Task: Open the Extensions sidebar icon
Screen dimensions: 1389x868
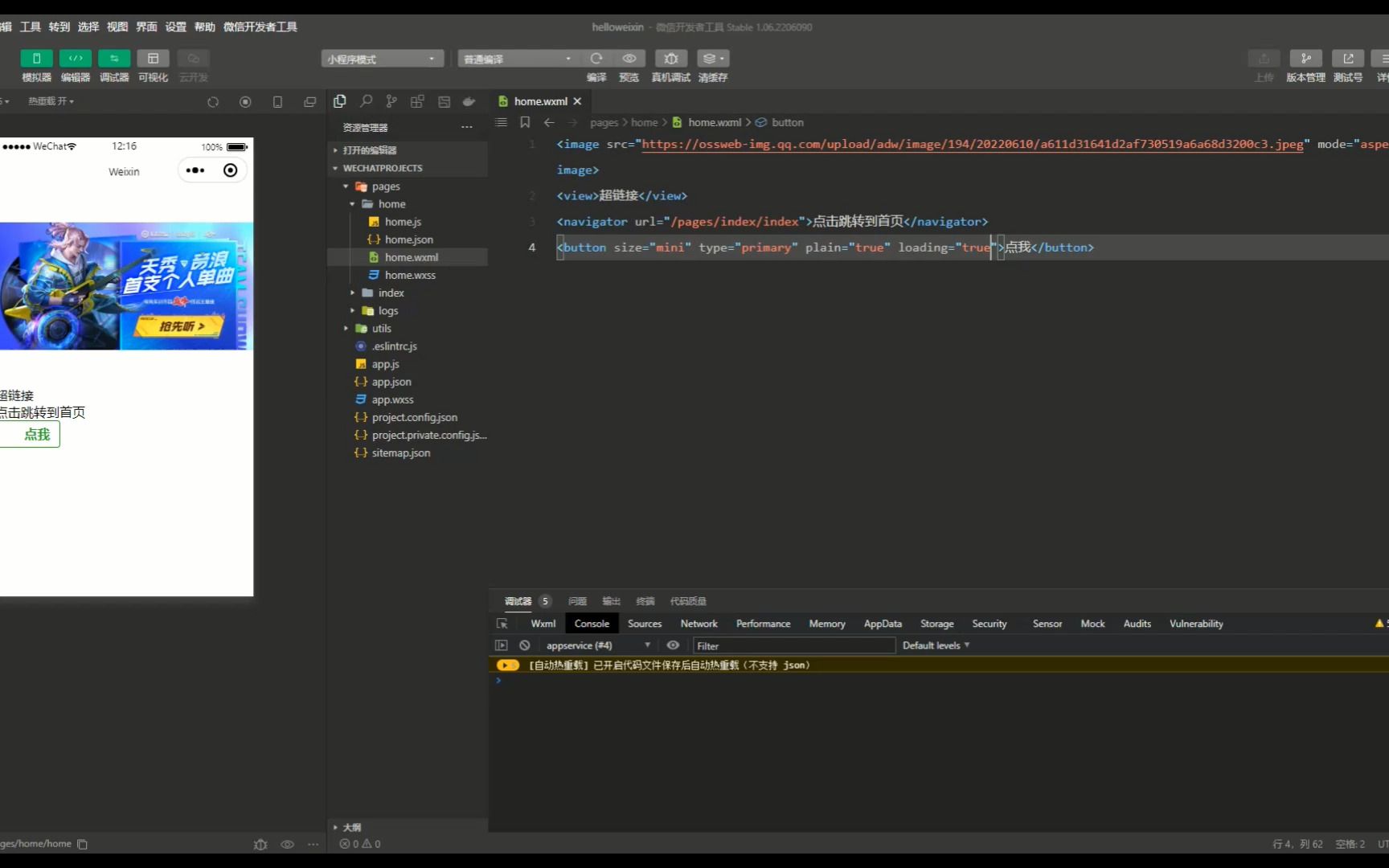Action: [417, 101]
